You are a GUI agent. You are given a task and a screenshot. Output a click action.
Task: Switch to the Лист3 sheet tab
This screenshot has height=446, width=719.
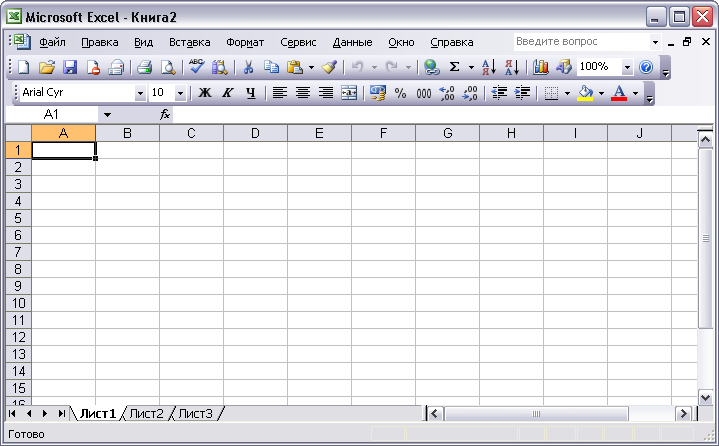point(195,413)
